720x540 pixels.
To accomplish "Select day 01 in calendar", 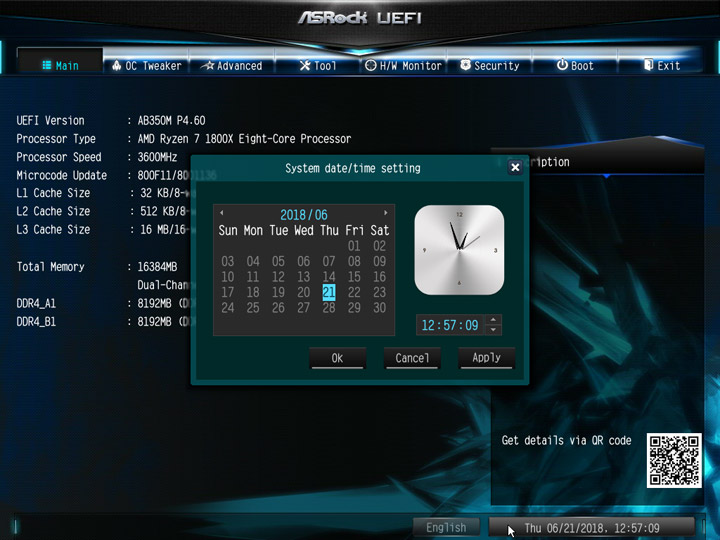I will point(354,246).
